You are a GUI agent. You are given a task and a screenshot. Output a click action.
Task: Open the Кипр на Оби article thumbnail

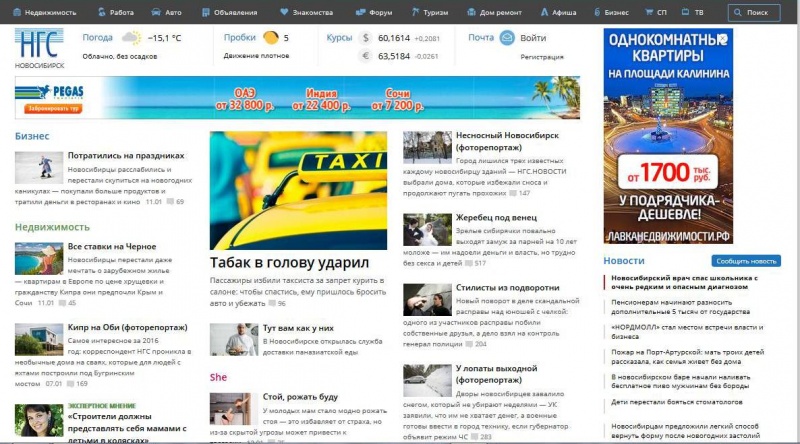tap(39, 341)
